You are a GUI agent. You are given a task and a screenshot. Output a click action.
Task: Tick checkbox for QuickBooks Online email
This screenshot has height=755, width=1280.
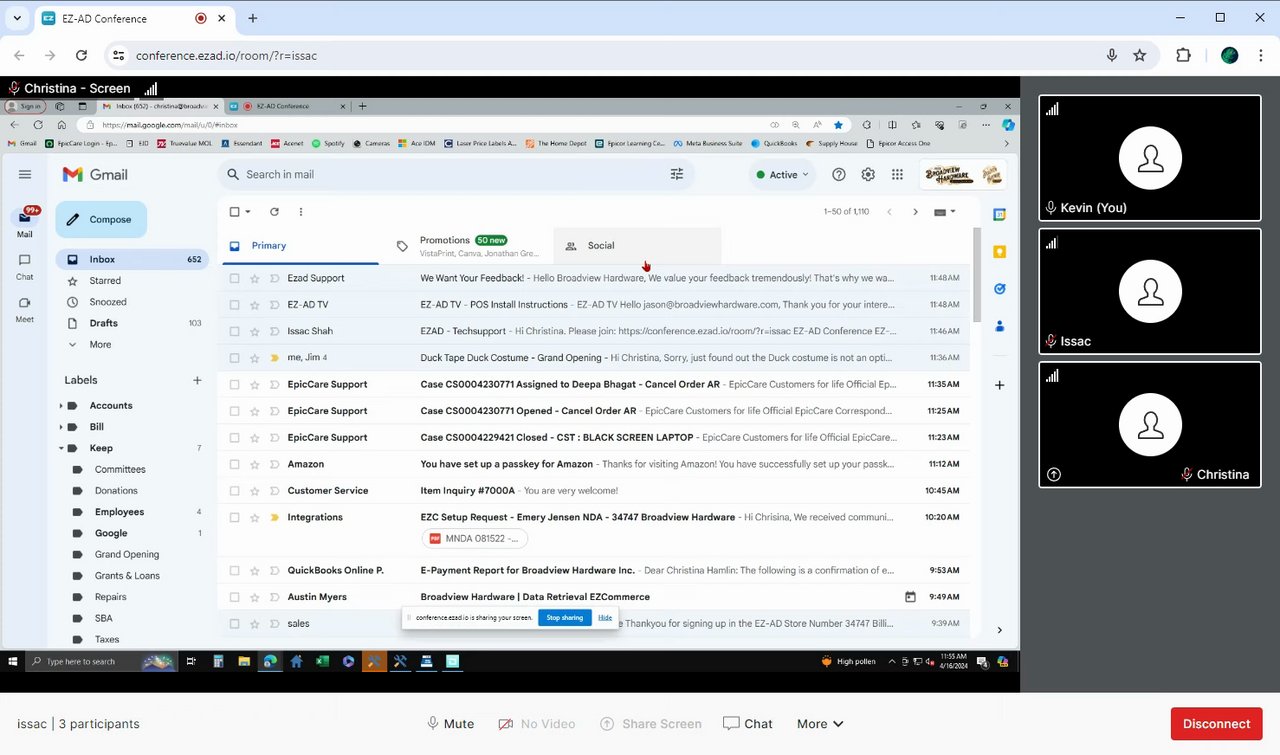pos(235,571)
